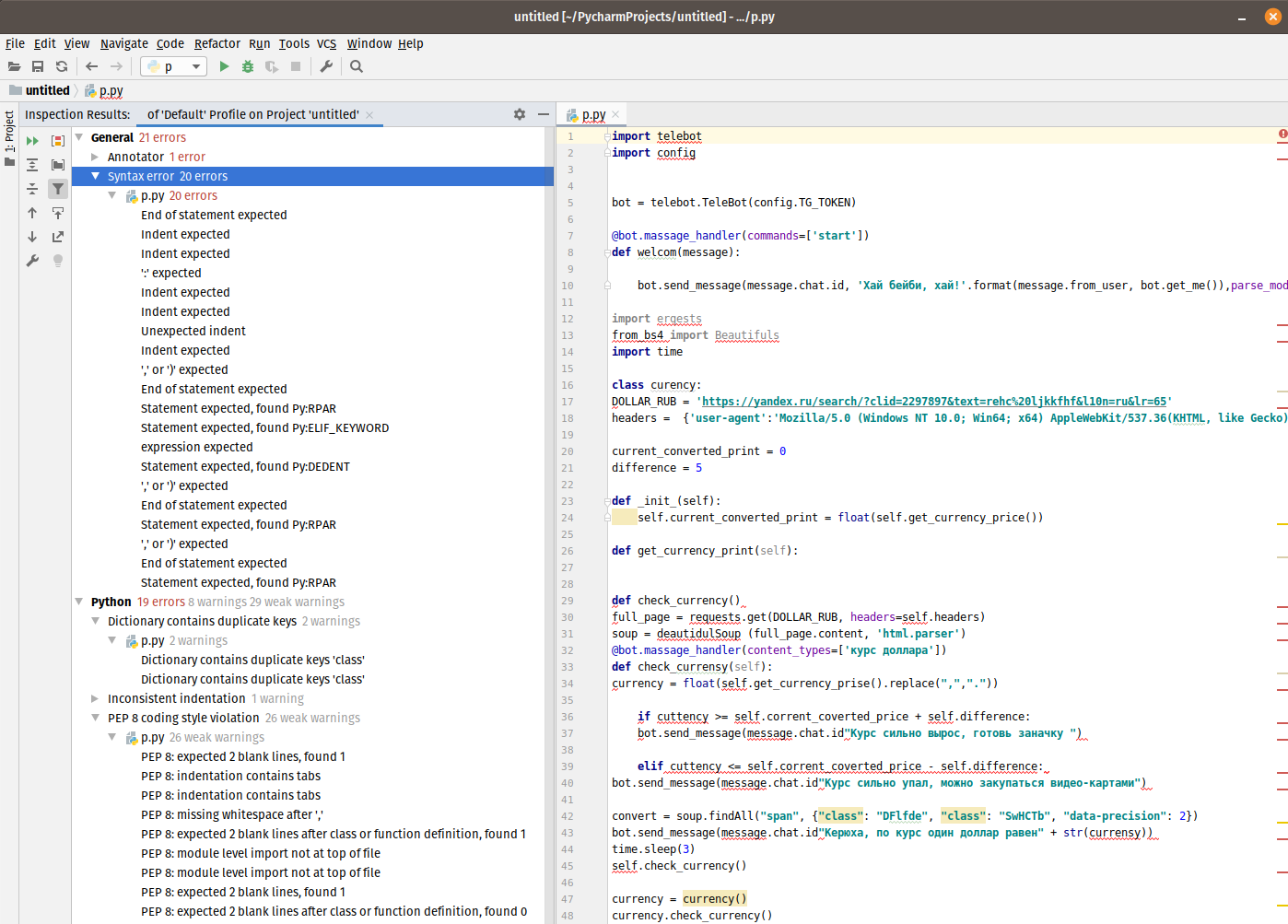Viewport: 1288px width, 924px height.
Task: Run configuration 'p' with green play icon
Action: coord(224,66)
